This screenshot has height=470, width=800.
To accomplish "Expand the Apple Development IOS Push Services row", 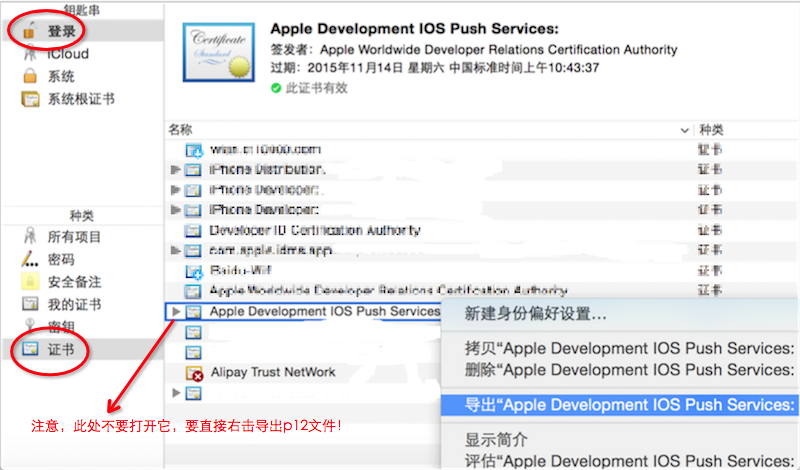I will pyautogui.click(x=176, y=311).
